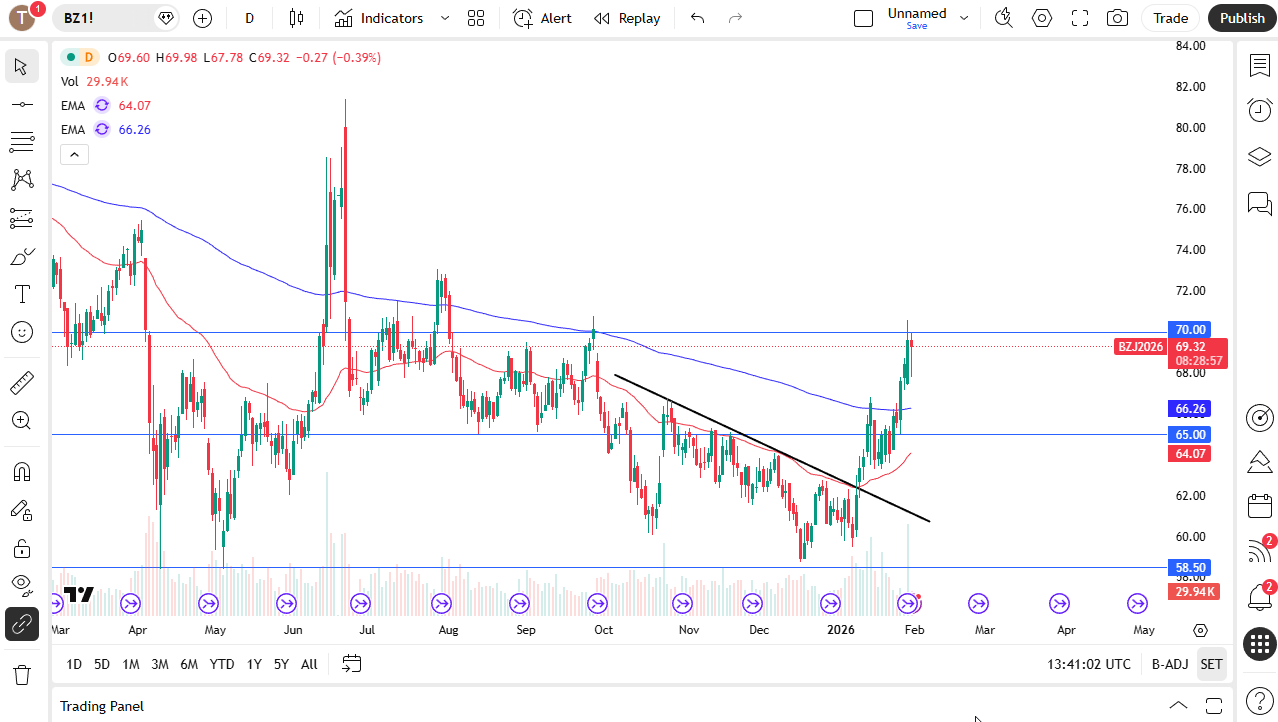Select the arrow cursor tool
Screen dimensions: 1278x722
(22, 67)
